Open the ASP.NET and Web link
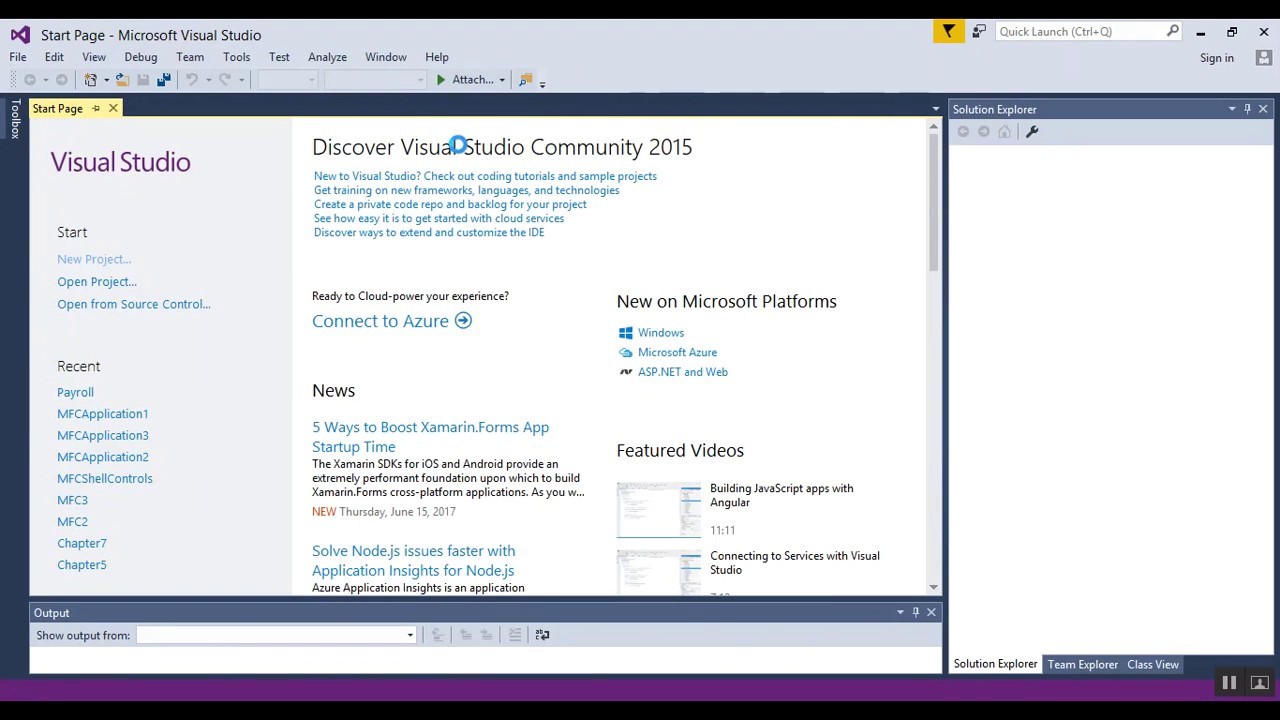 tap(683, 372)
